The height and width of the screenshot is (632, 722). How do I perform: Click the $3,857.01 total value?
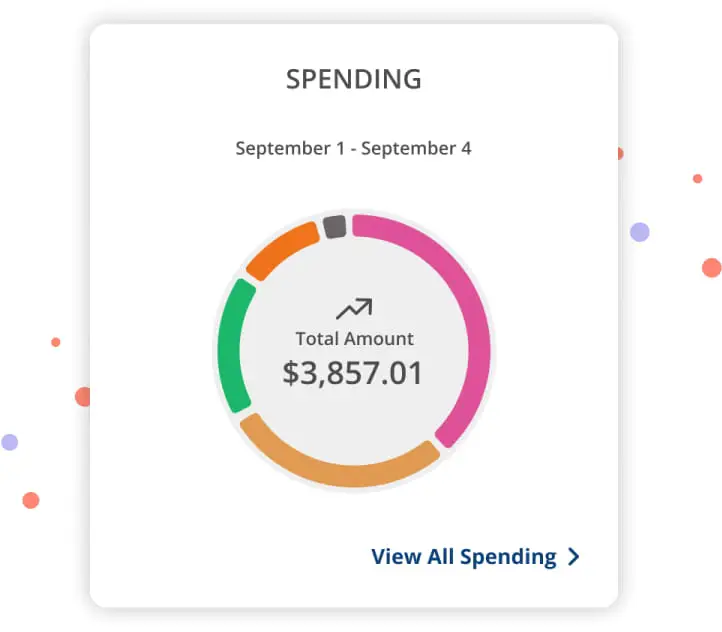[353, 373]
